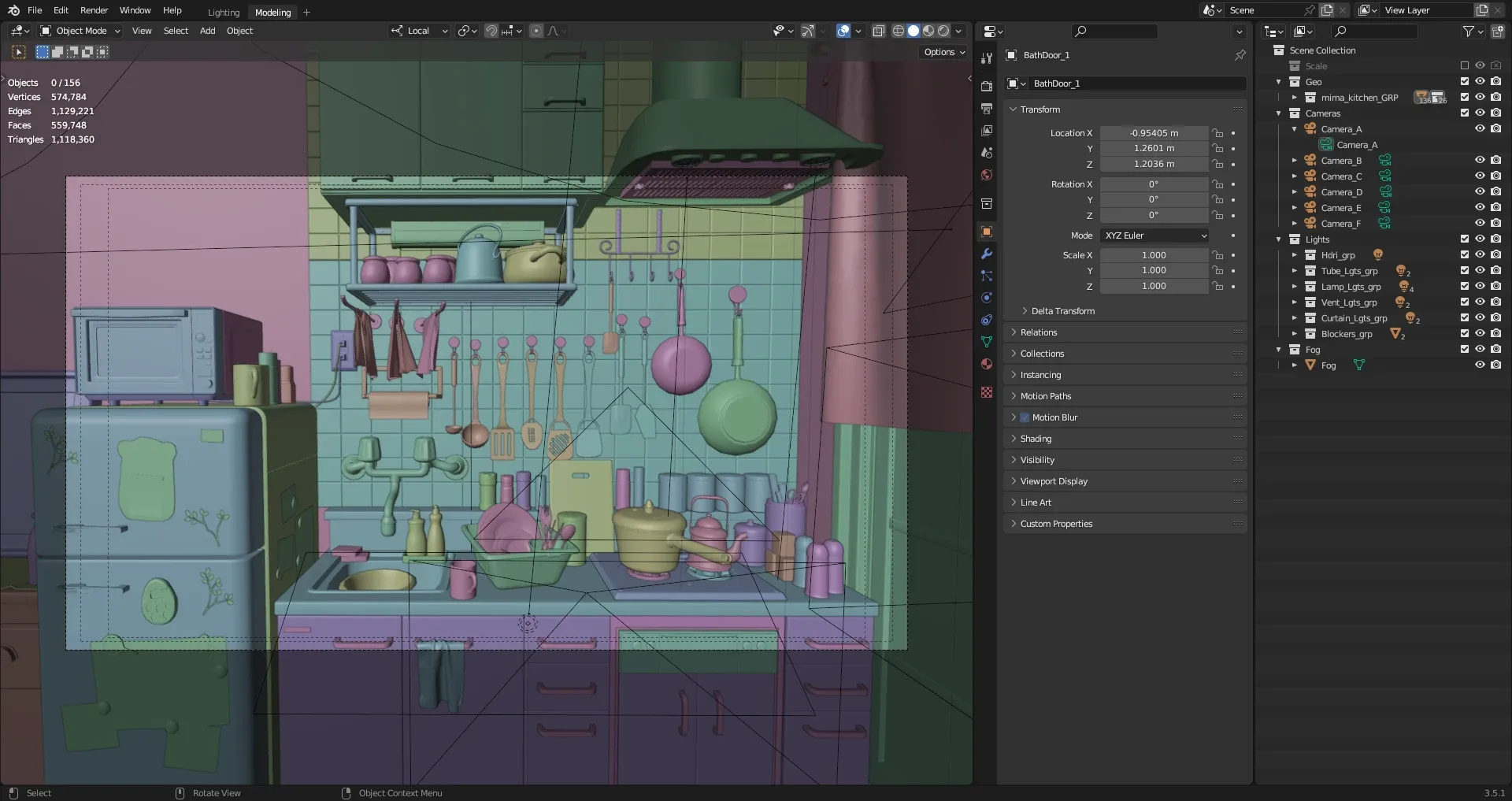Screen dimensions: 1512x801
Task: Open the Object Constraints properties tab
Action: [x=987, y=320]
